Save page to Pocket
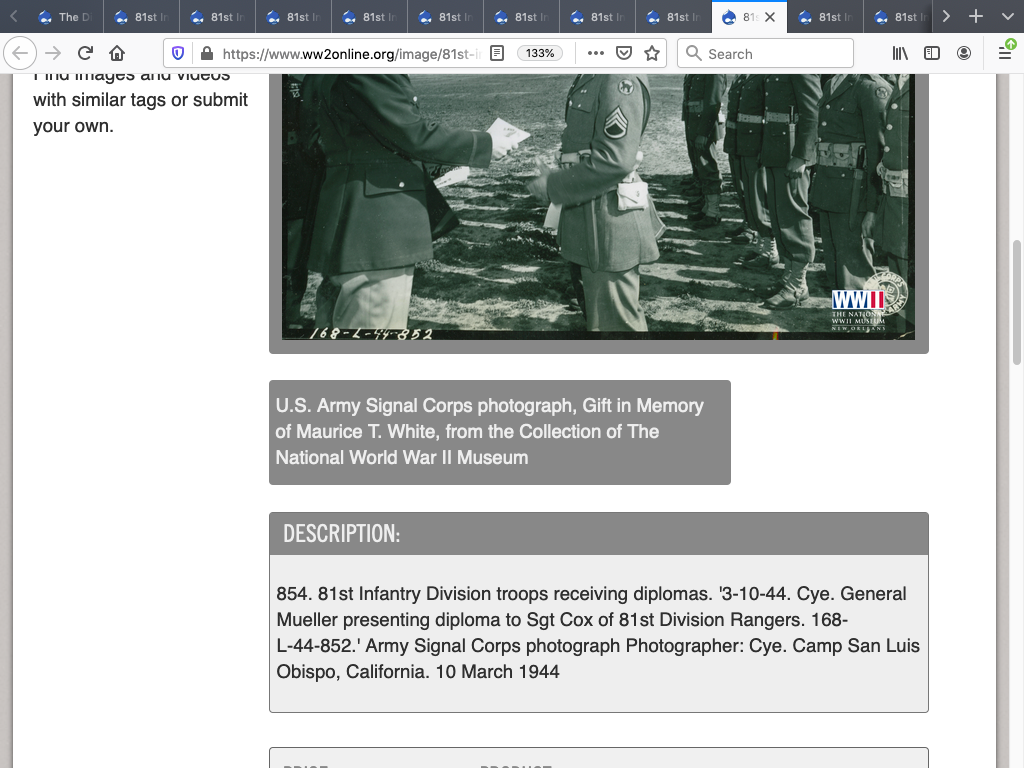Image resolution: width=1024 pixels, height=768 pixels. coord(624,53)
